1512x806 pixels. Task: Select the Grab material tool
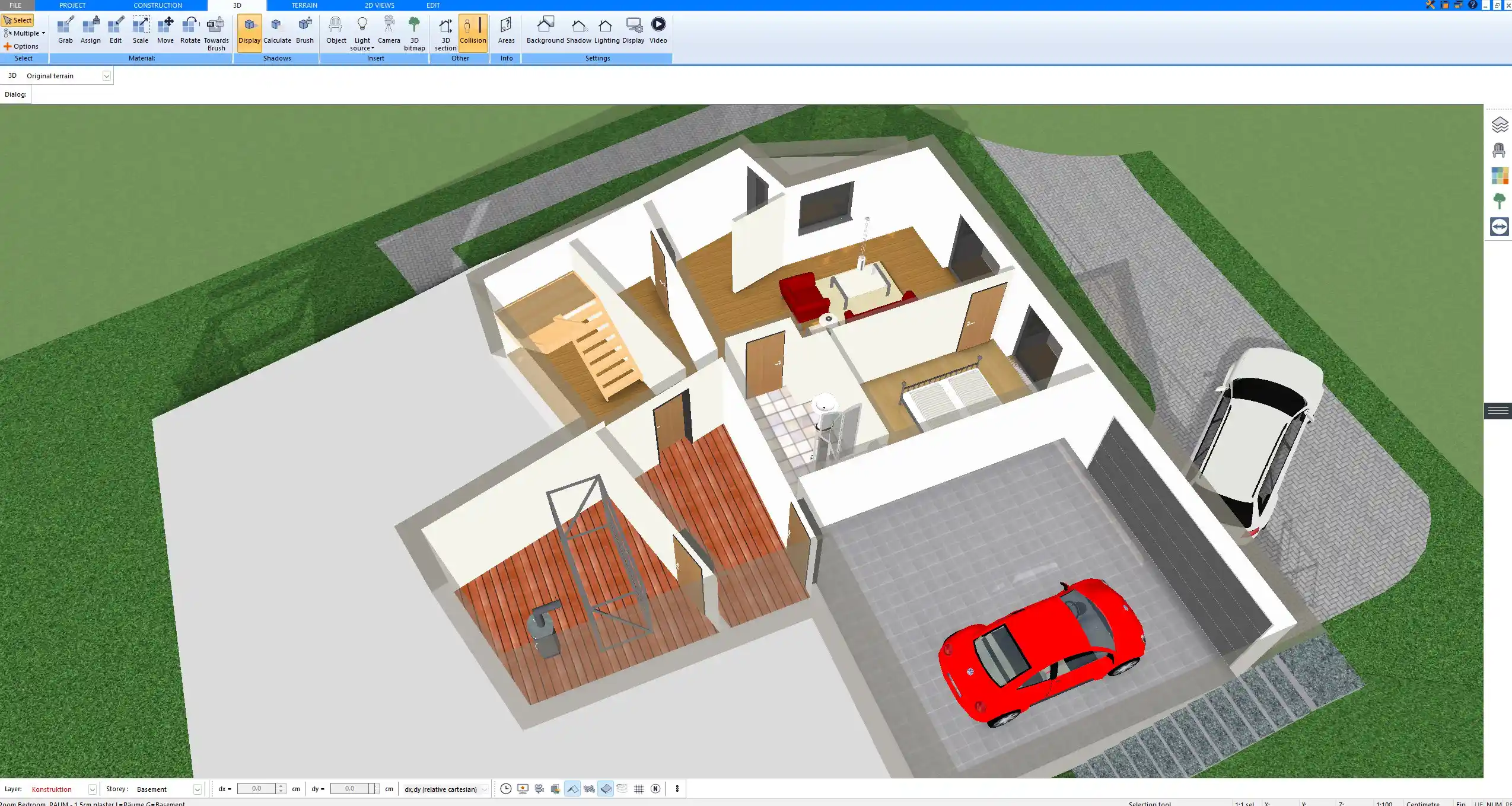tap(65, 31)
